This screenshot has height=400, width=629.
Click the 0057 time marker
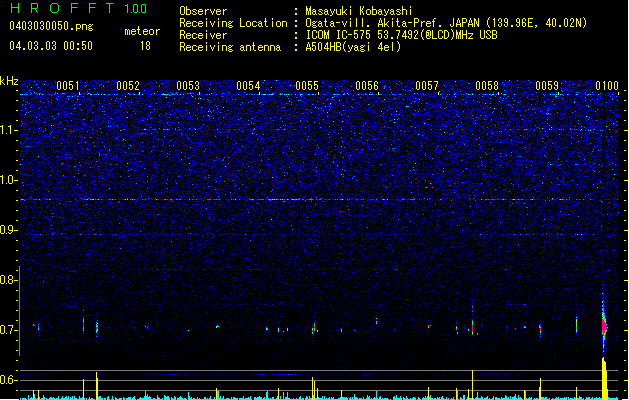pos(427,86)
